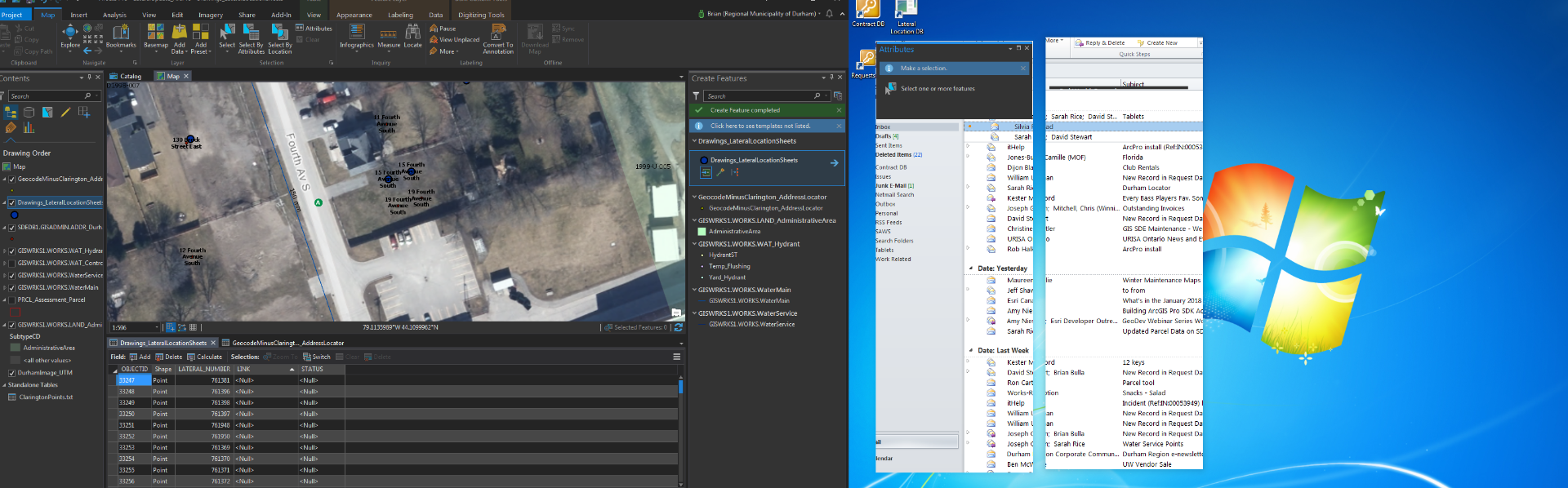The width and height of the screenshot is (1568, 488).
Task: Click Switch selection button
Action: coord(317,357)
